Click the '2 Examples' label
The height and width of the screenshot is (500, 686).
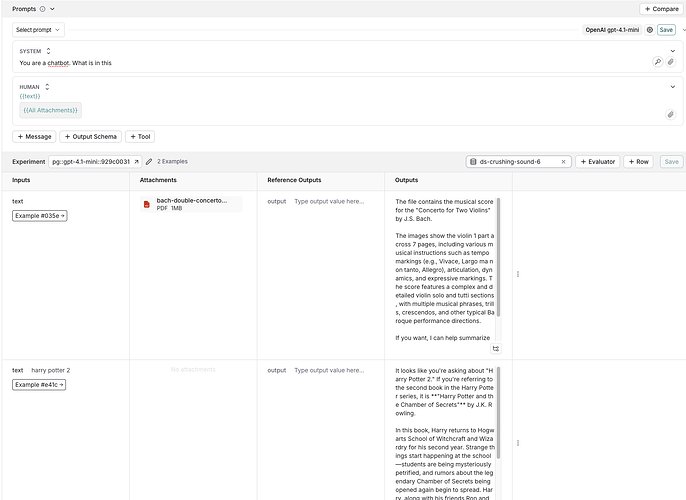[172, 161]
